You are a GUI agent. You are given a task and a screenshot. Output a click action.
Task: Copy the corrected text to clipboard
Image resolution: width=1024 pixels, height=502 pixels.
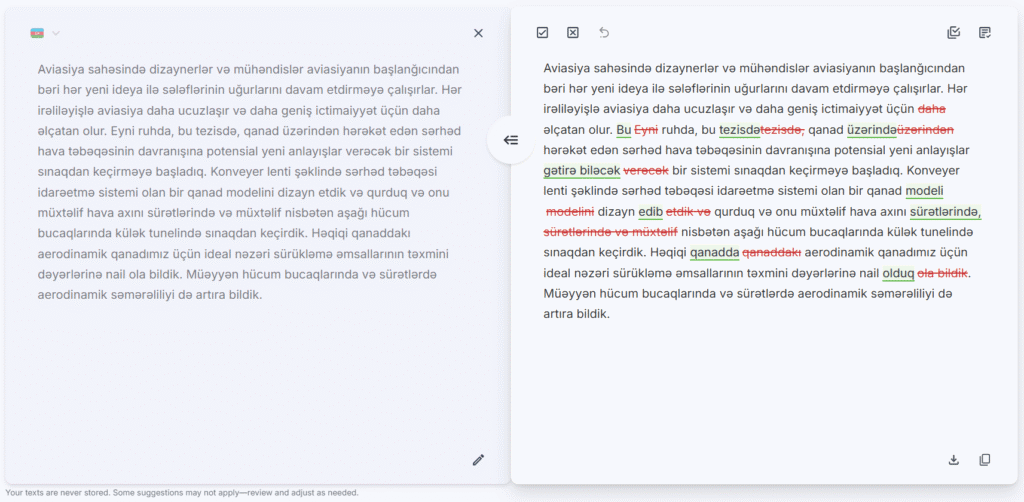click(985, 460)
